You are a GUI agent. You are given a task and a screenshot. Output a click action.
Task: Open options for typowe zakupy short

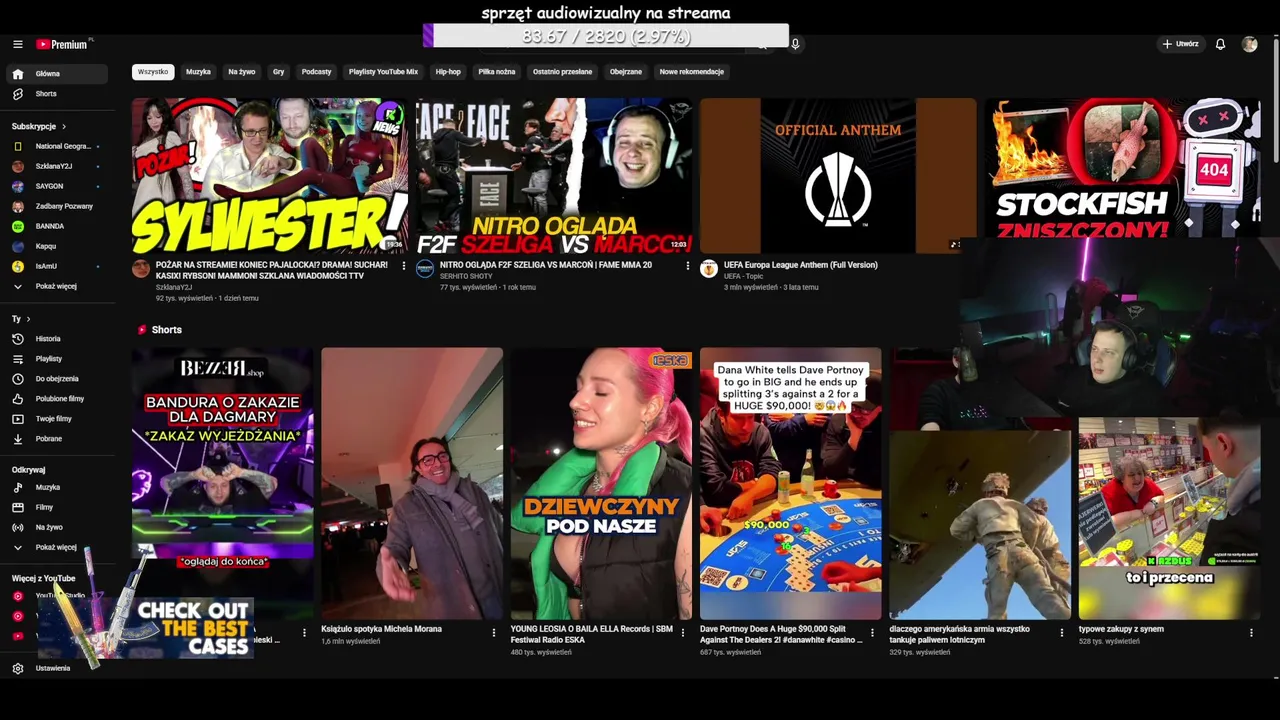[x=1251, y=632]
